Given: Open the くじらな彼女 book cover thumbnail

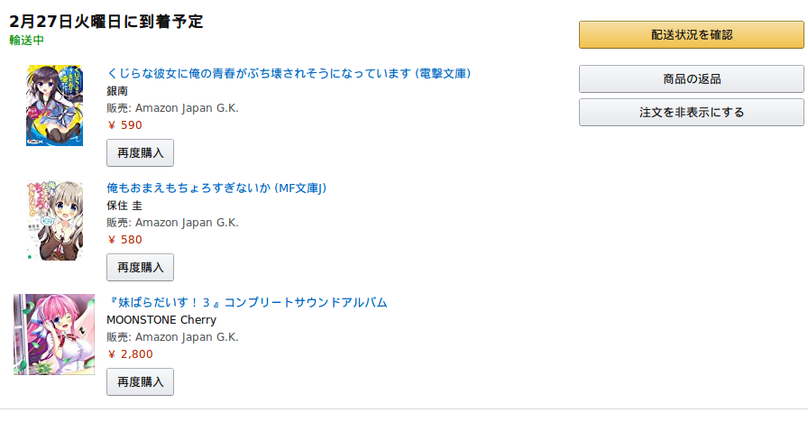Looking at the screenshot, I should pyautogui.click(x=40, y=105).
